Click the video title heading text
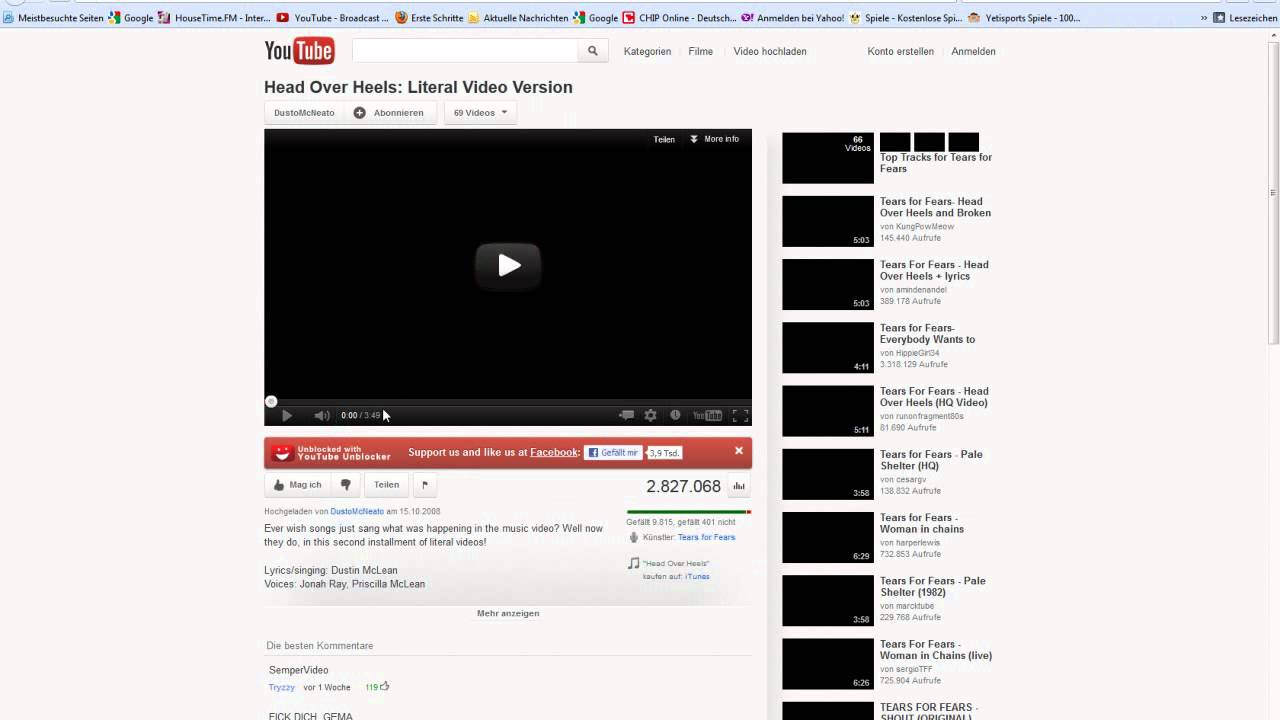This screenshot has width=1280, height=720. (x=418, y=87)
